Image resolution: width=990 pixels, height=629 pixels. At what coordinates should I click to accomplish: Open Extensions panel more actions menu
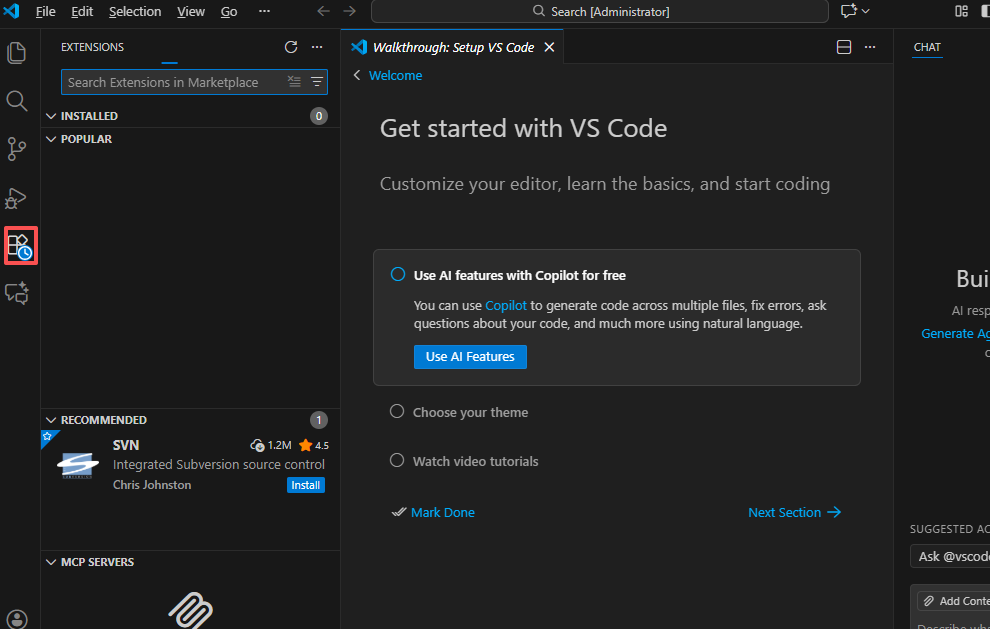[x=317, y=47]
